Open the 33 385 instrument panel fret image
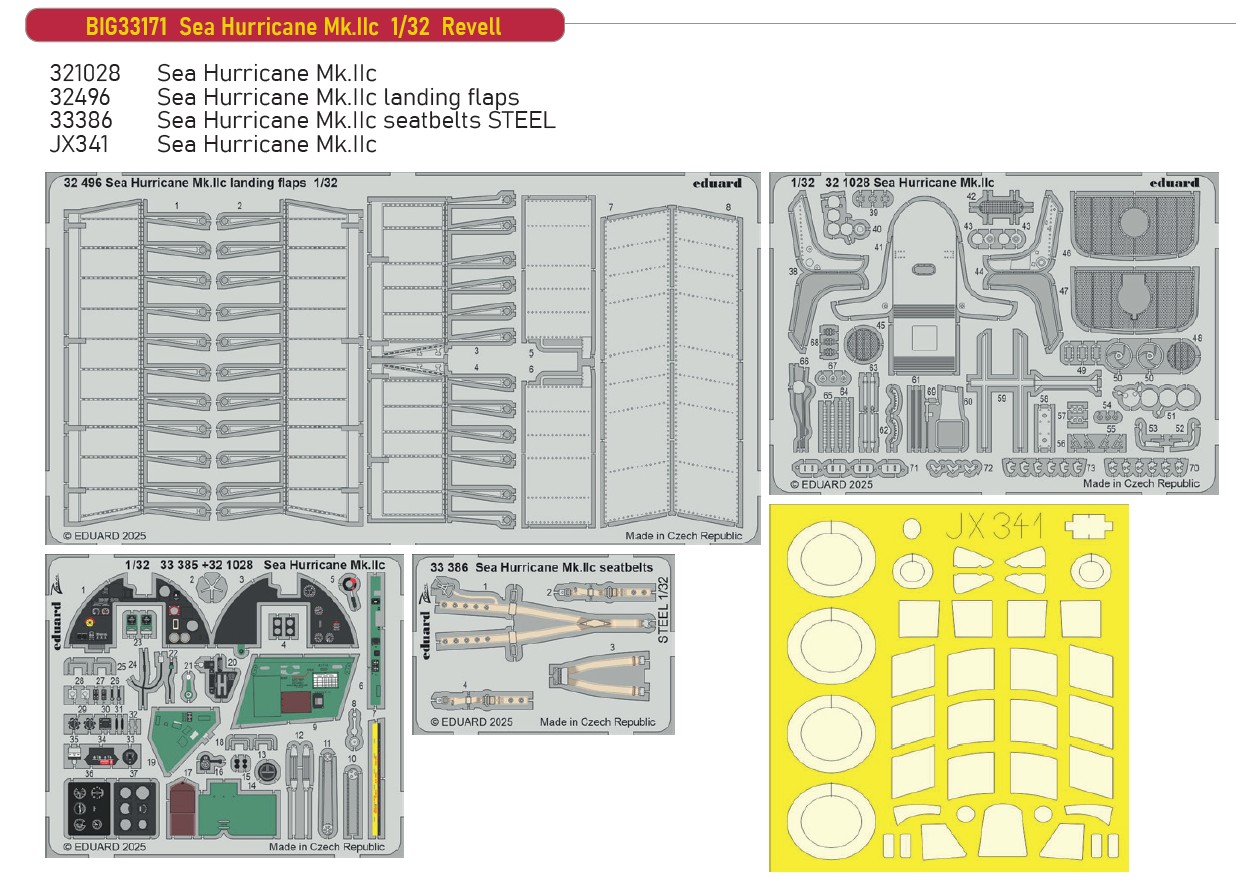 [x=224, y=705]
